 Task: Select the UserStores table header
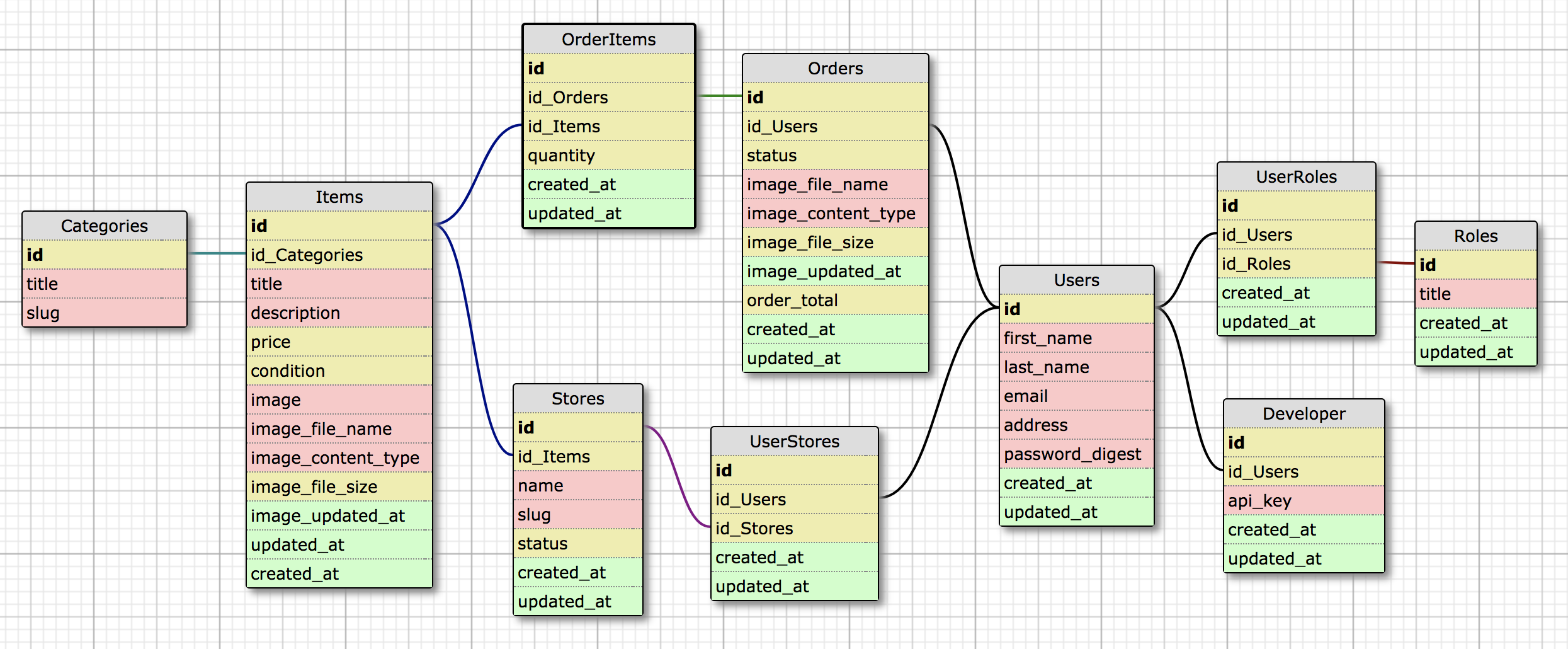coord(795,441)
